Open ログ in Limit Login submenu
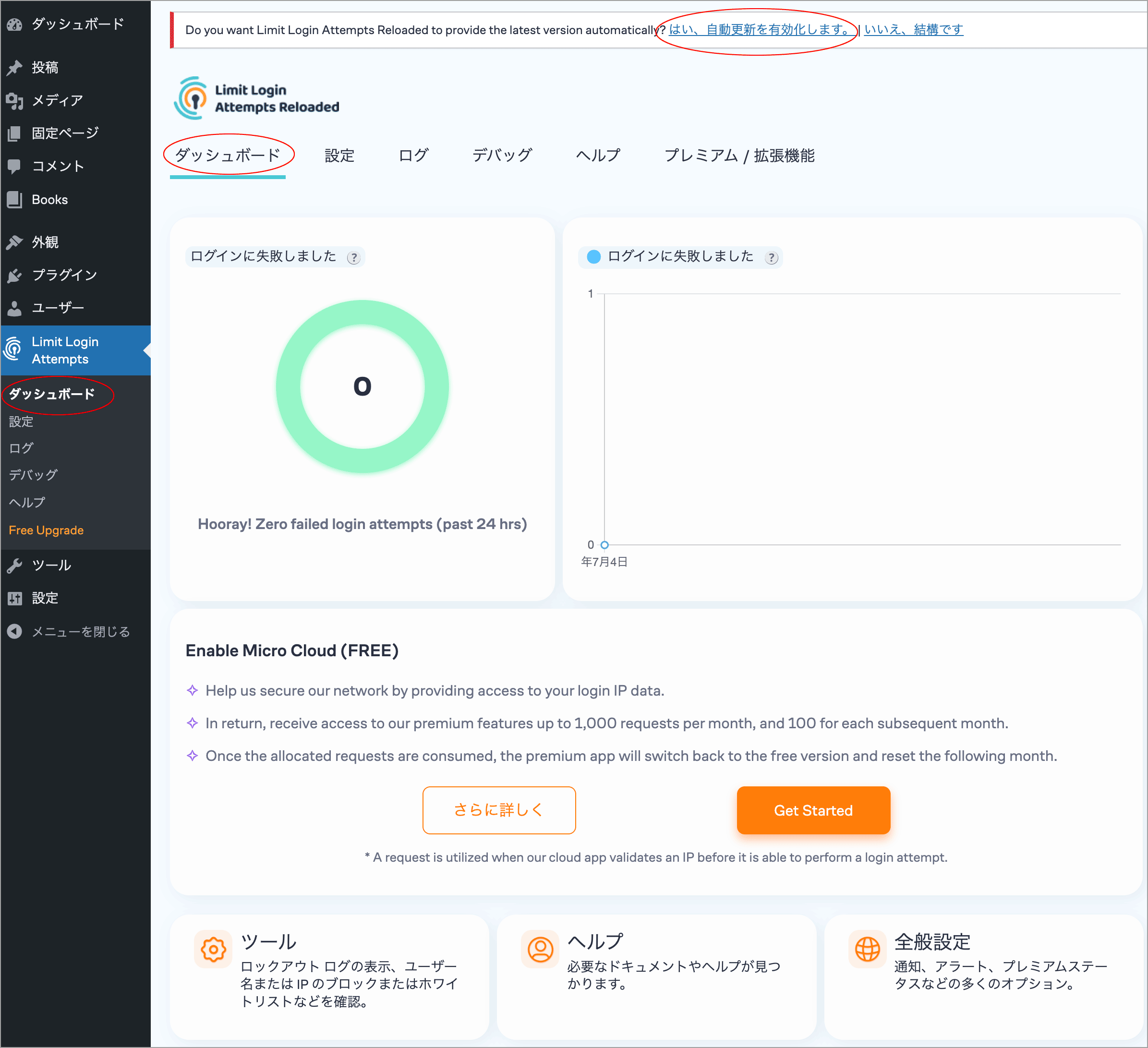The image size is (1148, 1048). [x=21, y=448]
